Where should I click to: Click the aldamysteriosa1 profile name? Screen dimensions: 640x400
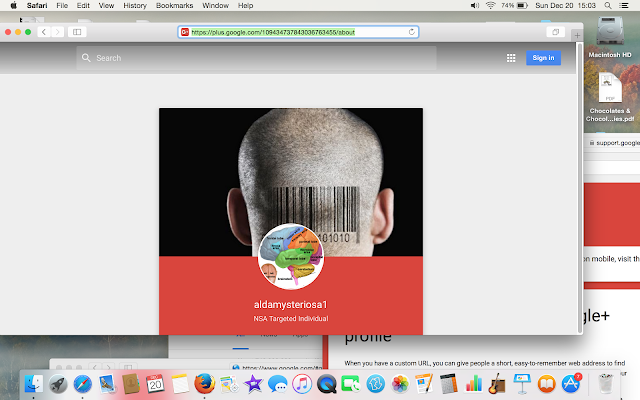click(291, 304)
